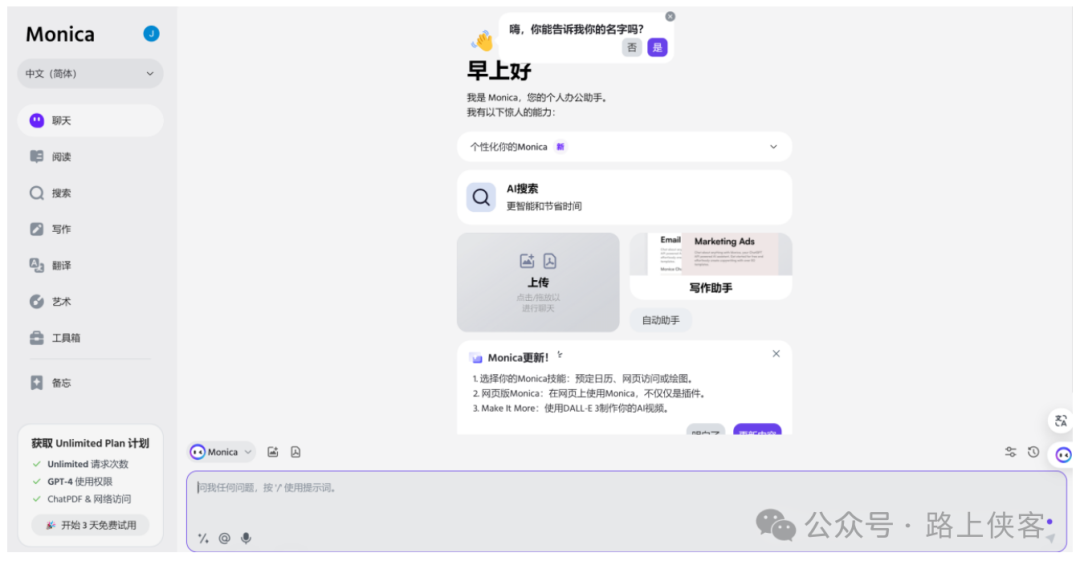The image size is (1080, 569).
Task: Click the Monica logo title
Action: [x=60, y=34]
